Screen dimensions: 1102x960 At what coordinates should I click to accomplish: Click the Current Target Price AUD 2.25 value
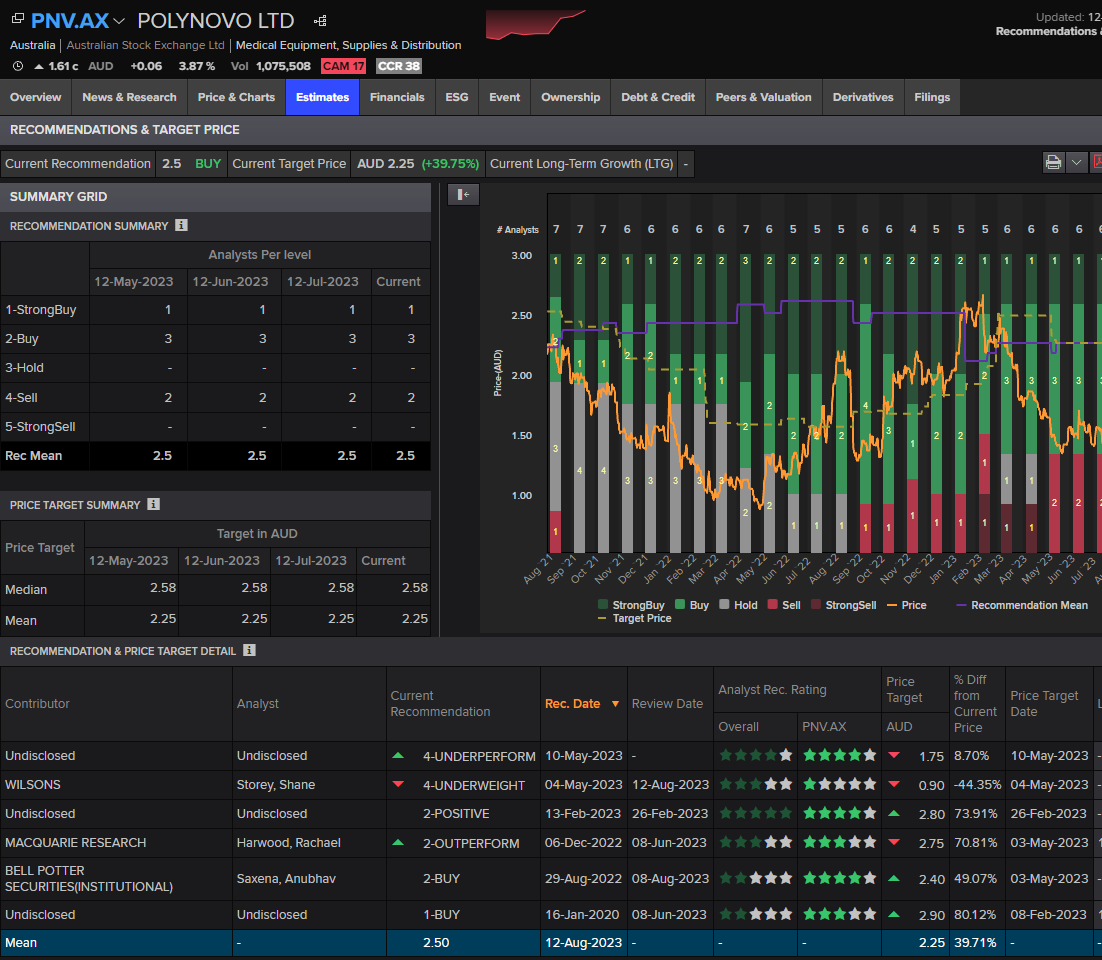click(x=385, y=164)
